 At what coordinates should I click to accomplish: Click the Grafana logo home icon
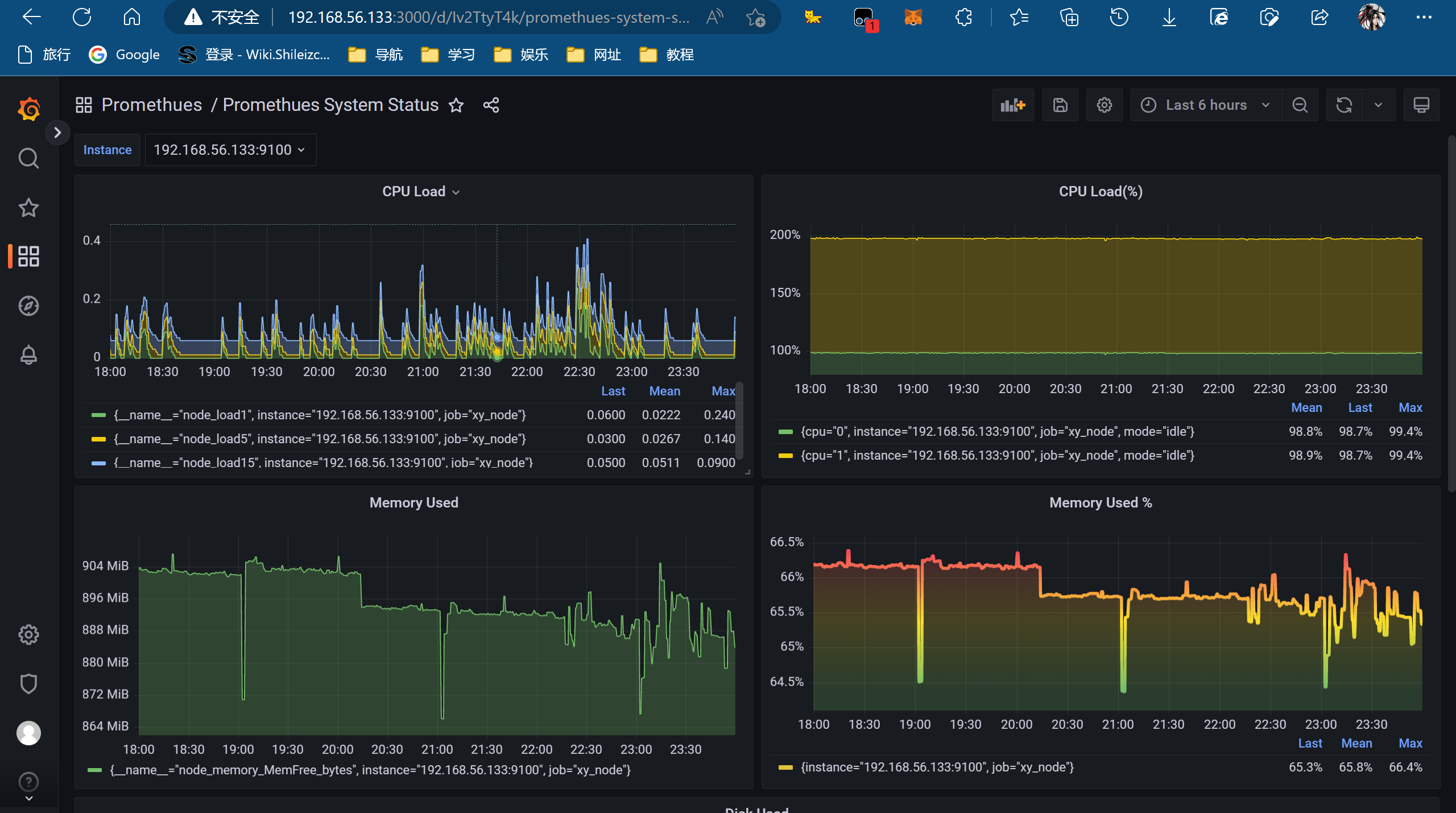pyautogui.click(x=28, y=108)
